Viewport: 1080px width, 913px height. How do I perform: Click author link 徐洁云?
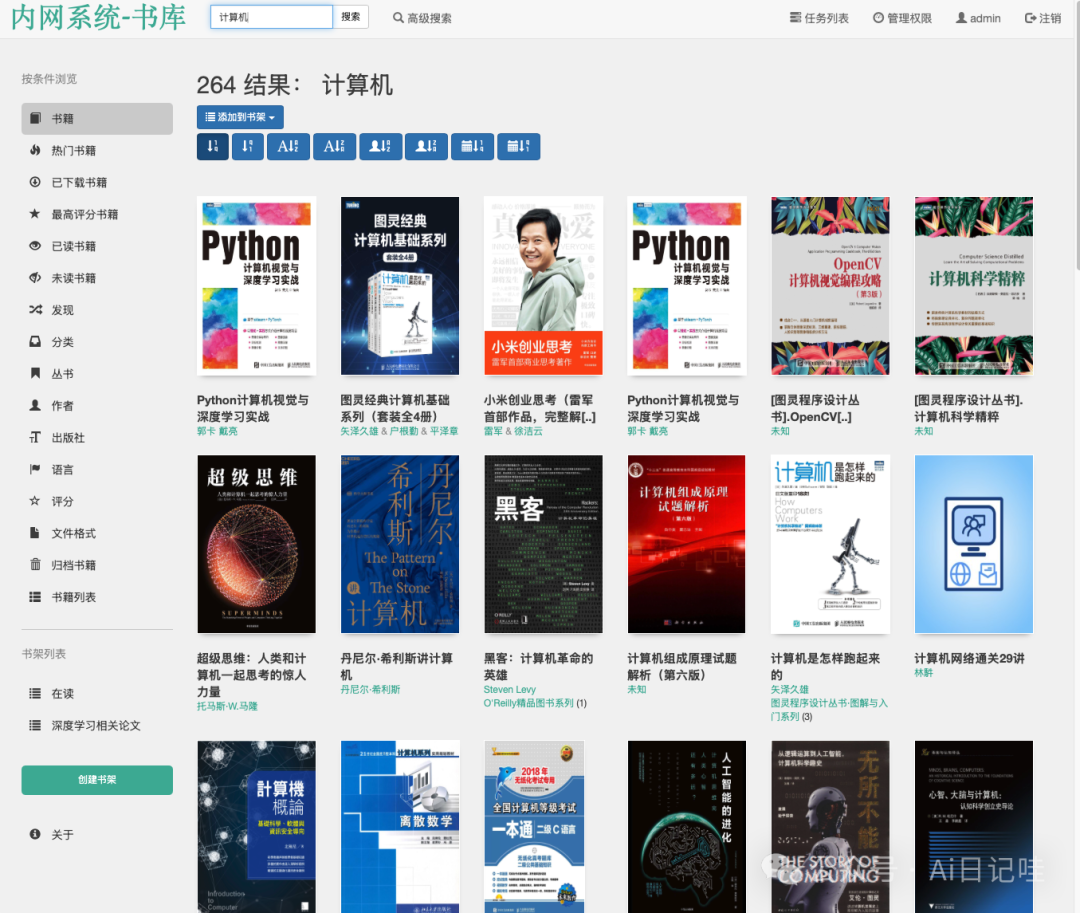(528, 431)
